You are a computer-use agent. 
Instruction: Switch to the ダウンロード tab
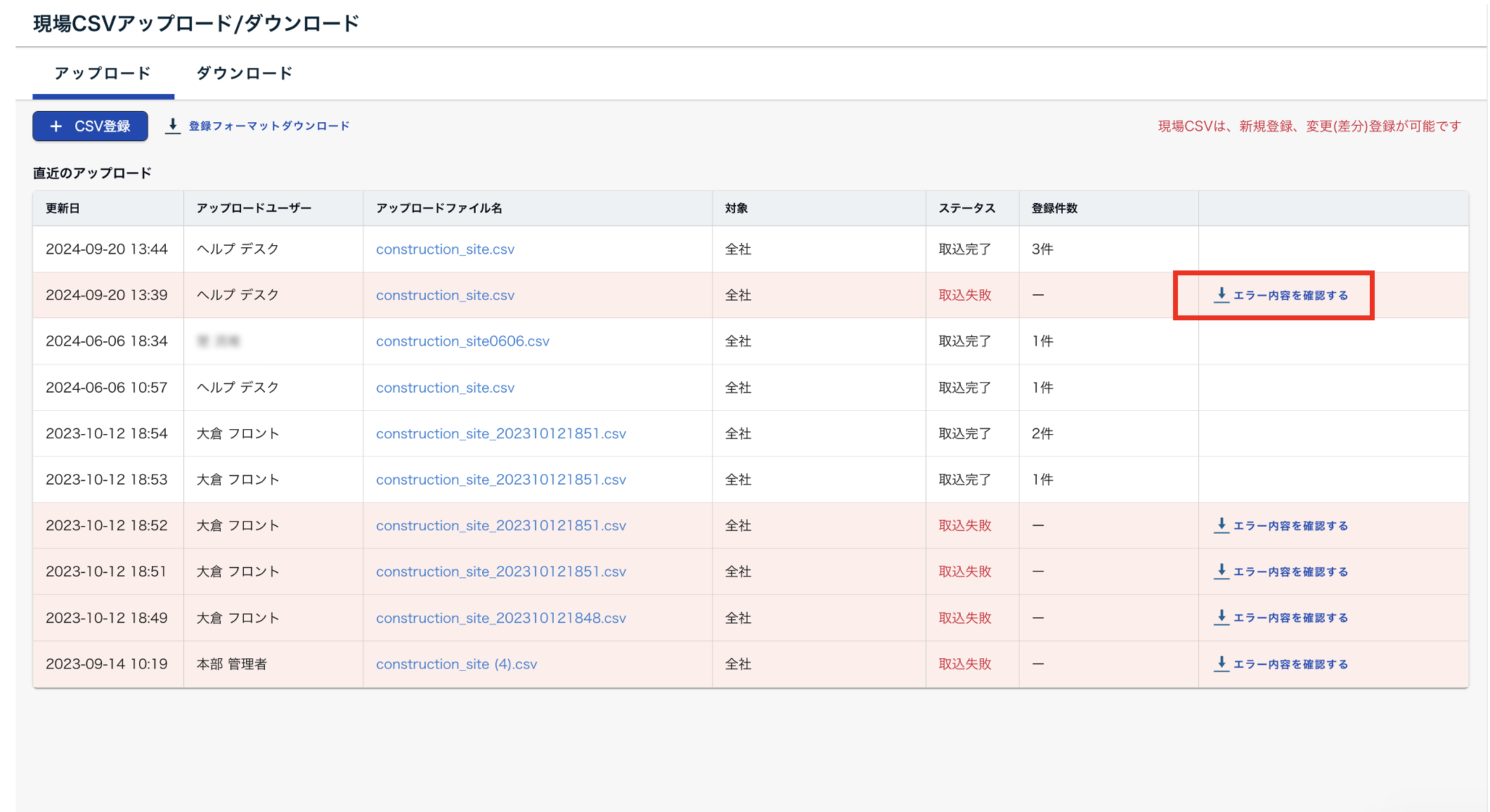[x=245, y=73]
